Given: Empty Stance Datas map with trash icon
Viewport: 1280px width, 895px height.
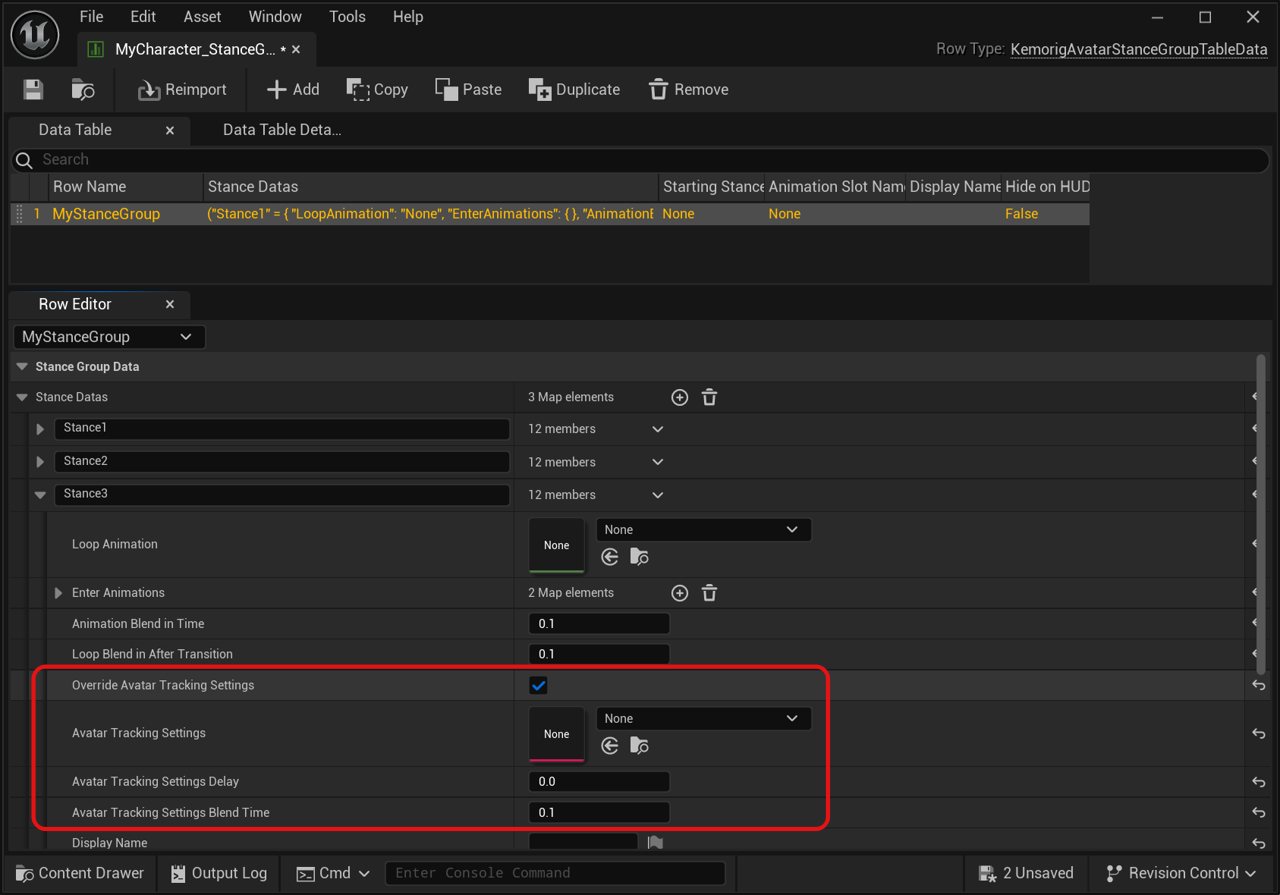Looking at the screenshot, I should pyautogui.click(x=709, y=398).
